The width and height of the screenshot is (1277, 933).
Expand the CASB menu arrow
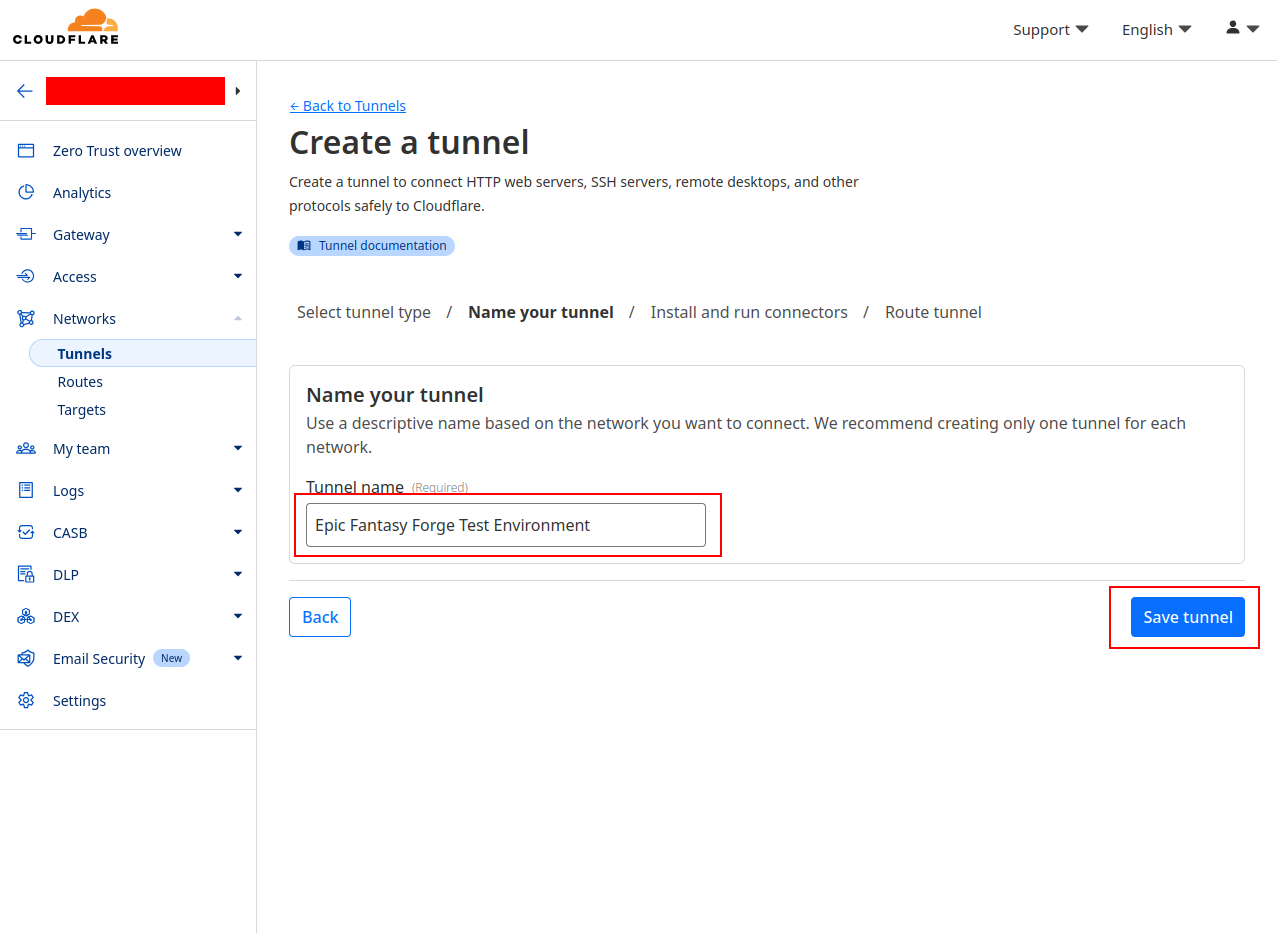(238, 532)
